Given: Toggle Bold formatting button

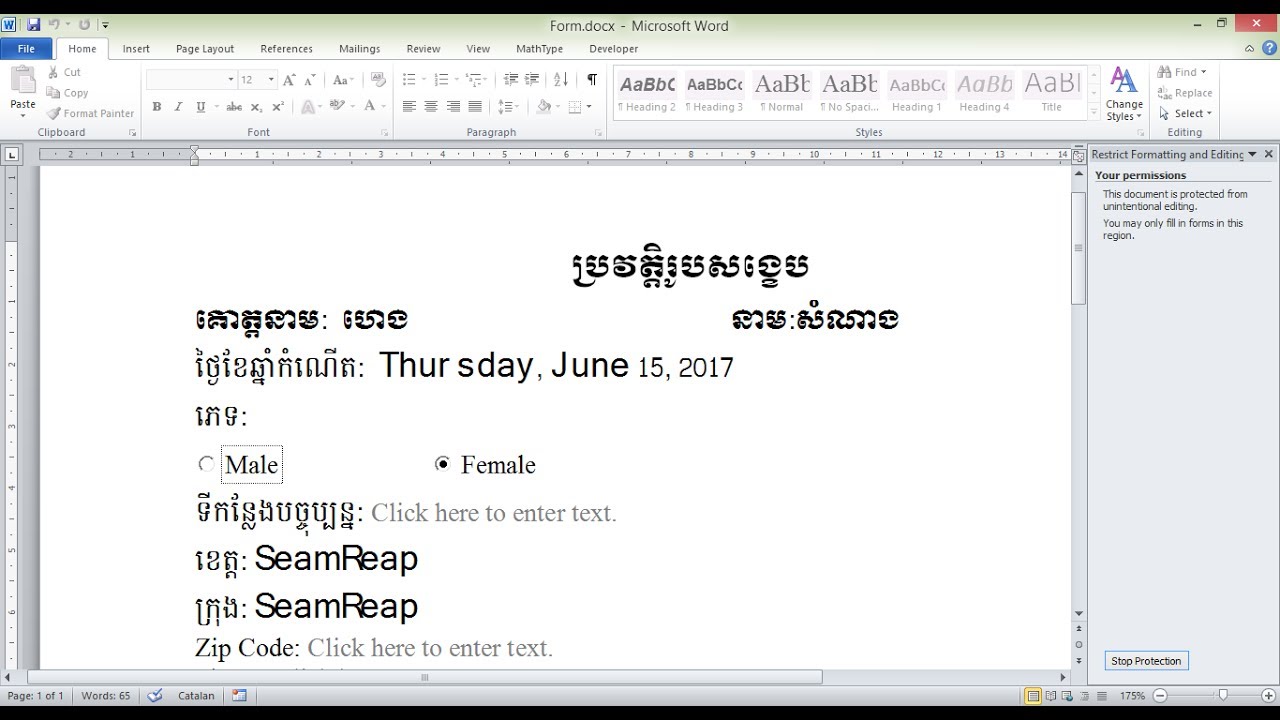Looking at the screenshot, I should pos(156,107).
